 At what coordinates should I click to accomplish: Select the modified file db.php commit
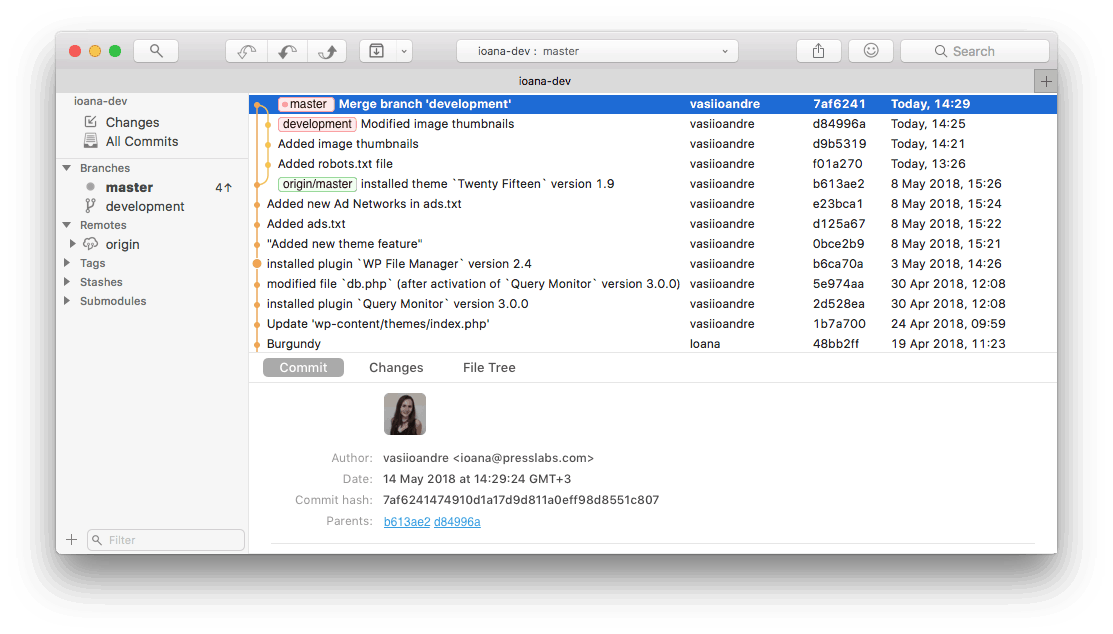pyautogui.click(x=653, y=283)
